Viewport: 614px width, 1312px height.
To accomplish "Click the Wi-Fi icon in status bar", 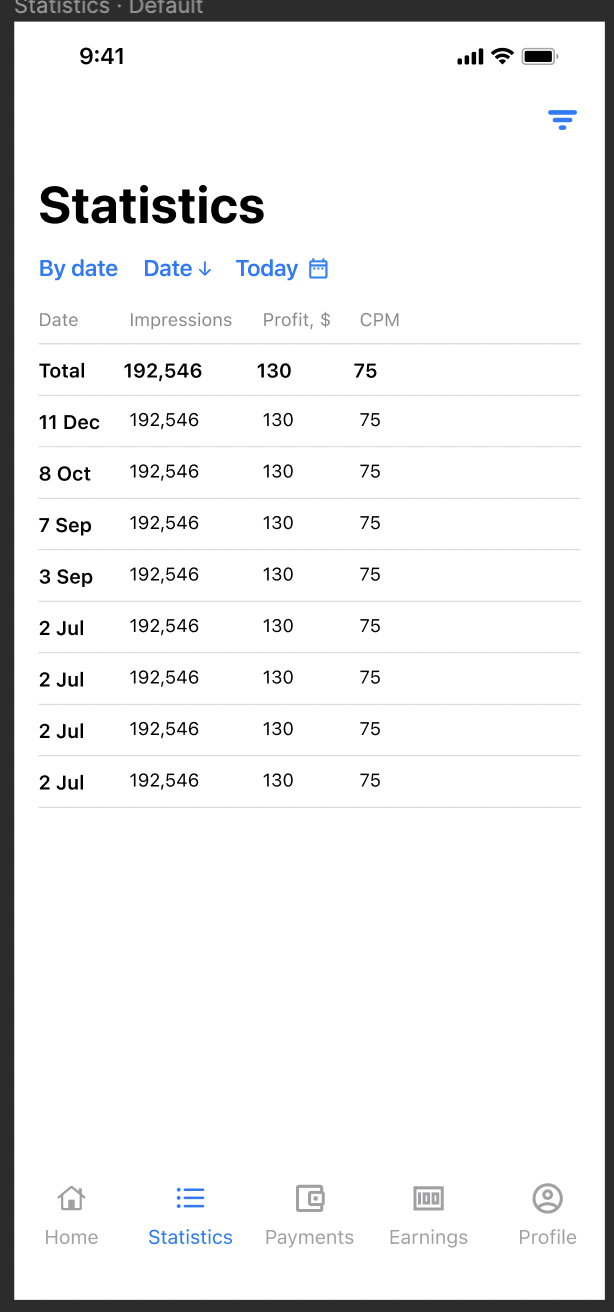I will 502,57.
